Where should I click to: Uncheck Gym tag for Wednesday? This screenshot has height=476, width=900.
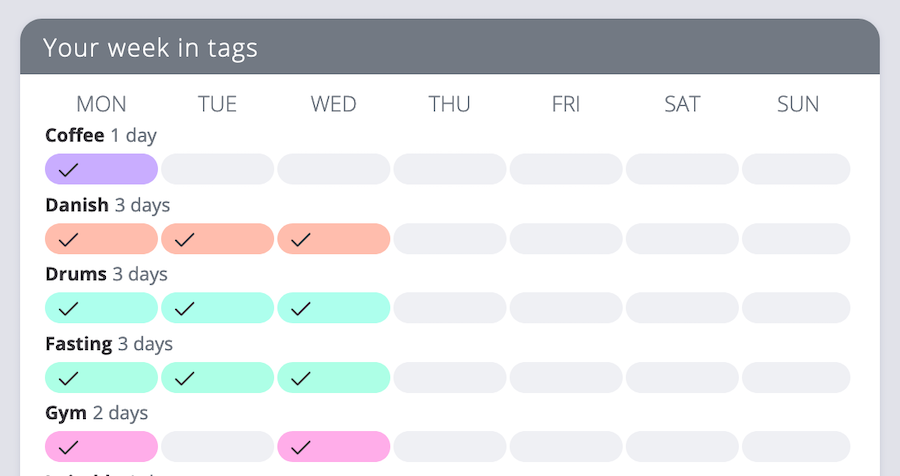pos(333,447)
